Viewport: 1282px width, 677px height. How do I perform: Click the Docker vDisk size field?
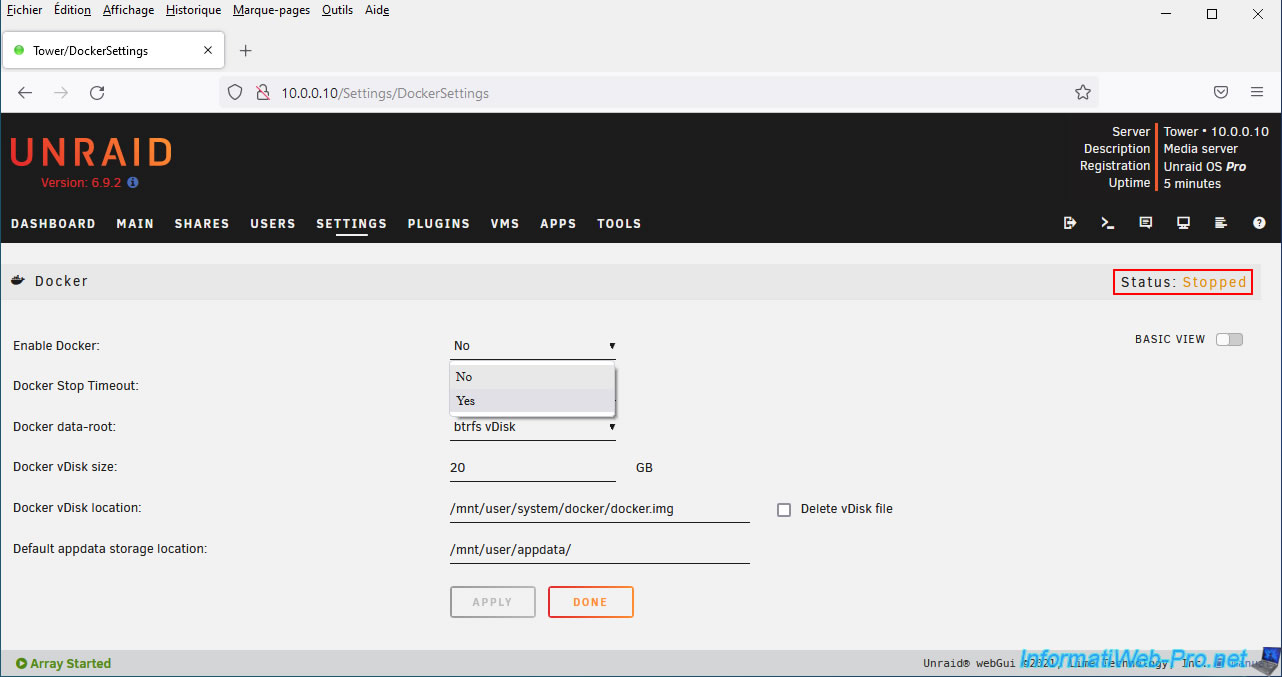point(532,468)
